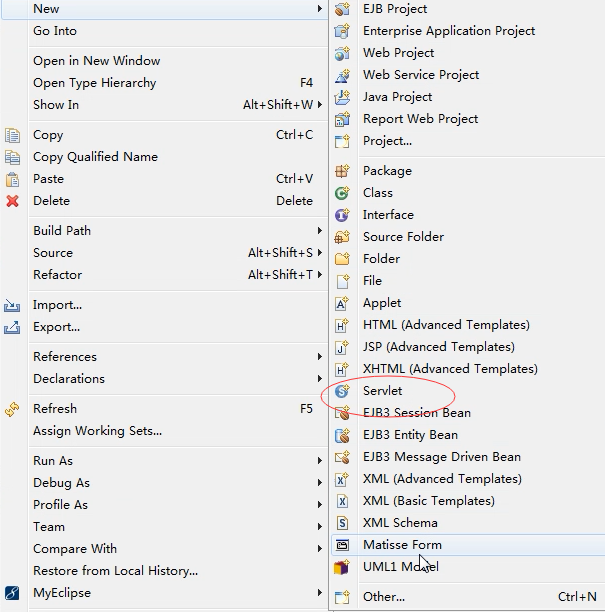Viewport: 605px width, 612px height.
Task: Click the Alt+Shift+W shortcut text
Action: 278,105
